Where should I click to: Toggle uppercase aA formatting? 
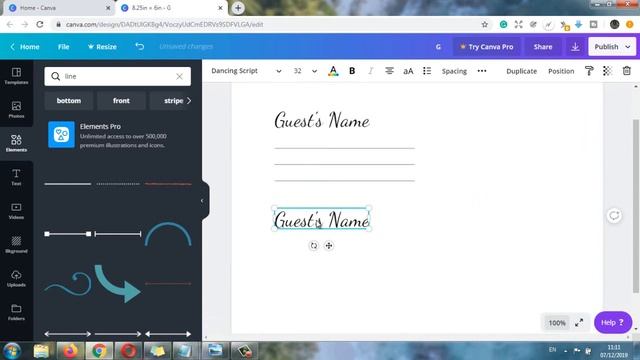408,71
